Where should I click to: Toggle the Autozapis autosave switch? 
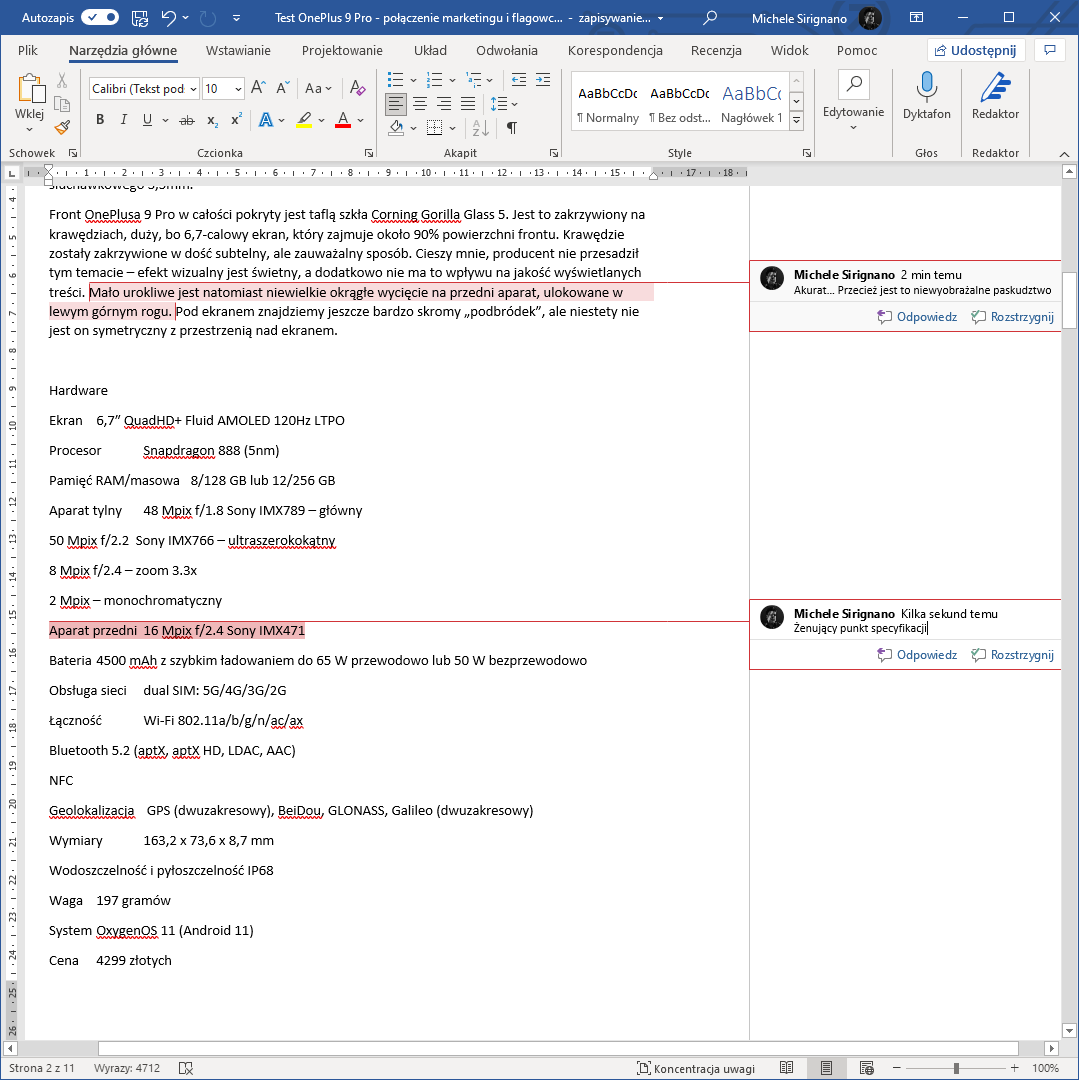point(100,18)
